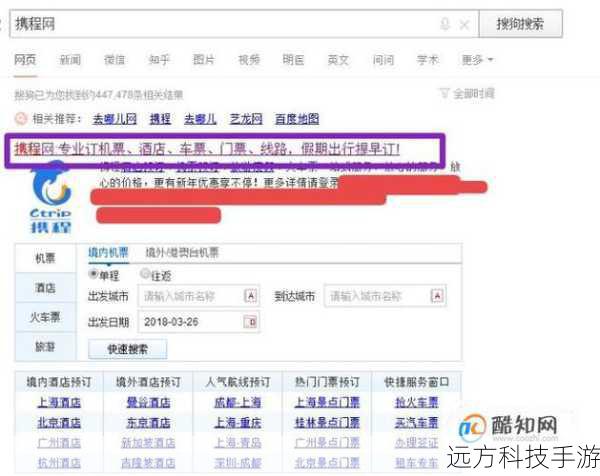Click the microphone voice search icon

(x=445, y=24)
